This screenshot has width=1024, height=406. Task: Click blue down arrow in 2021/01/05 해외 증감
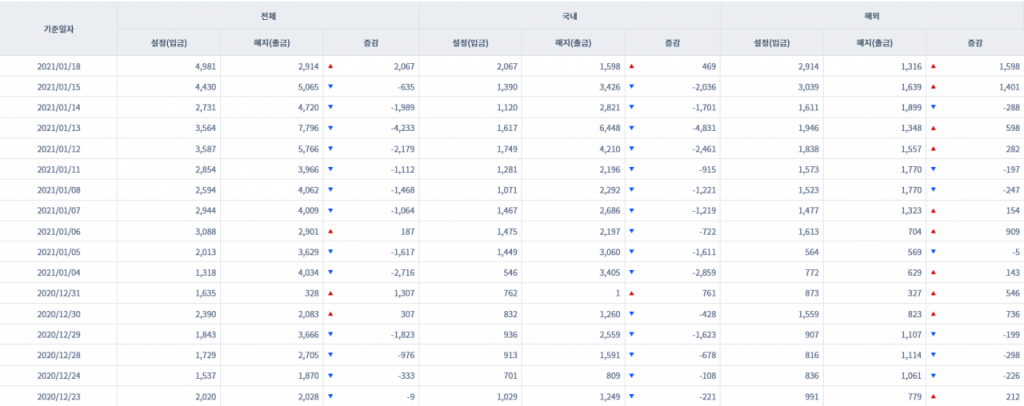tap(934, 252)
